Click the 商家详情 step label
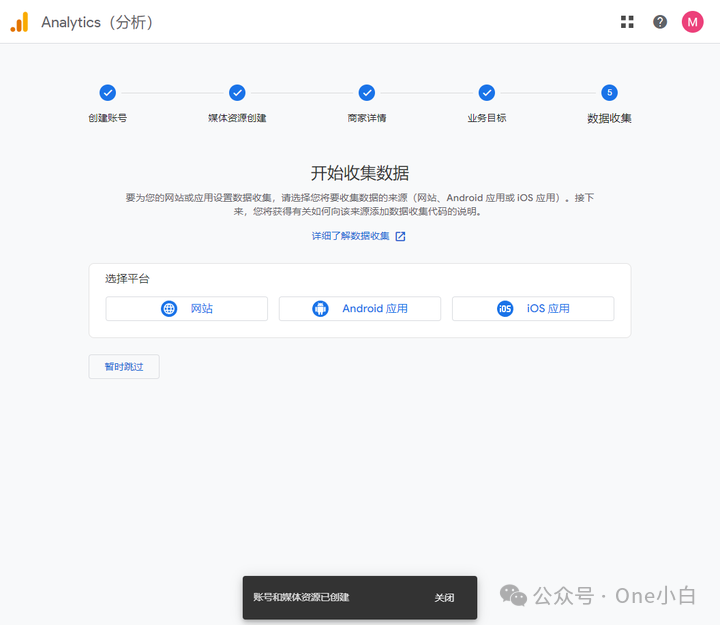 click(x=366, y=118)
